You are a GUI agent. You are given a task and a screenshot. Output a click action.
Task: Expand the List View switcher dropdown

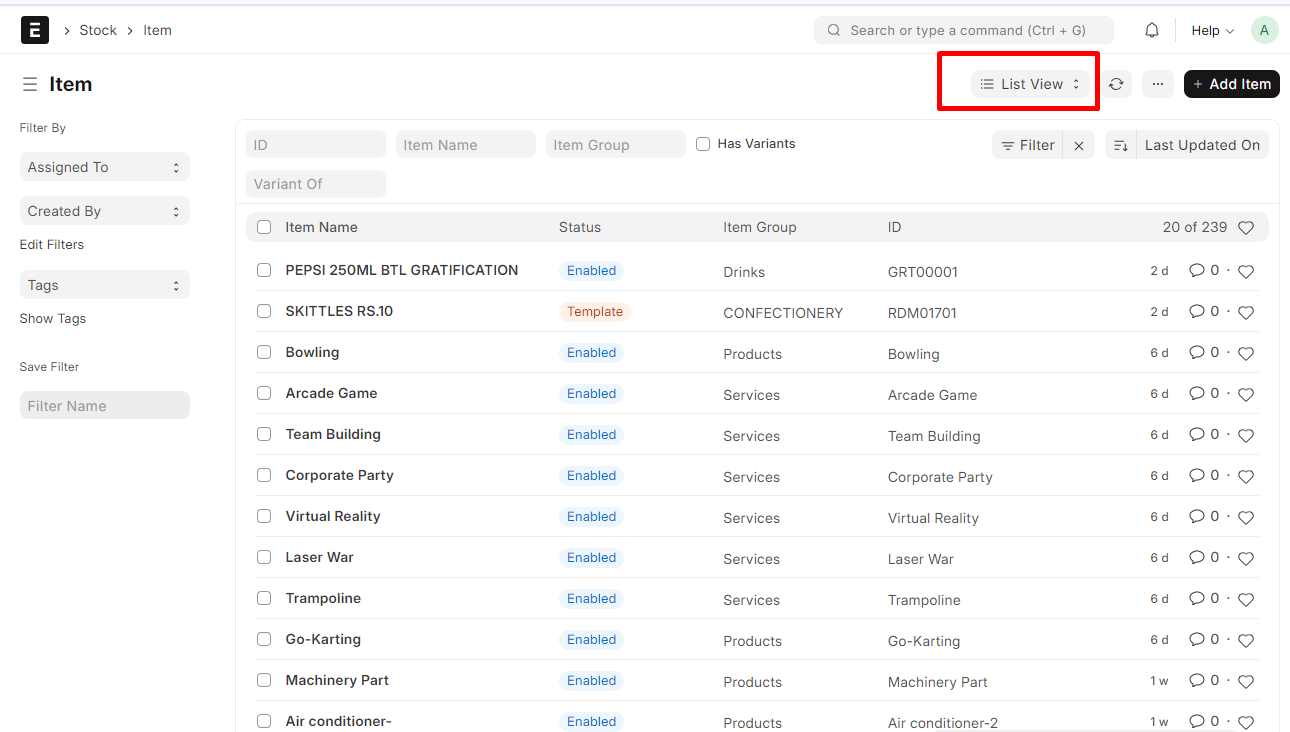[x=1030, y=85]
